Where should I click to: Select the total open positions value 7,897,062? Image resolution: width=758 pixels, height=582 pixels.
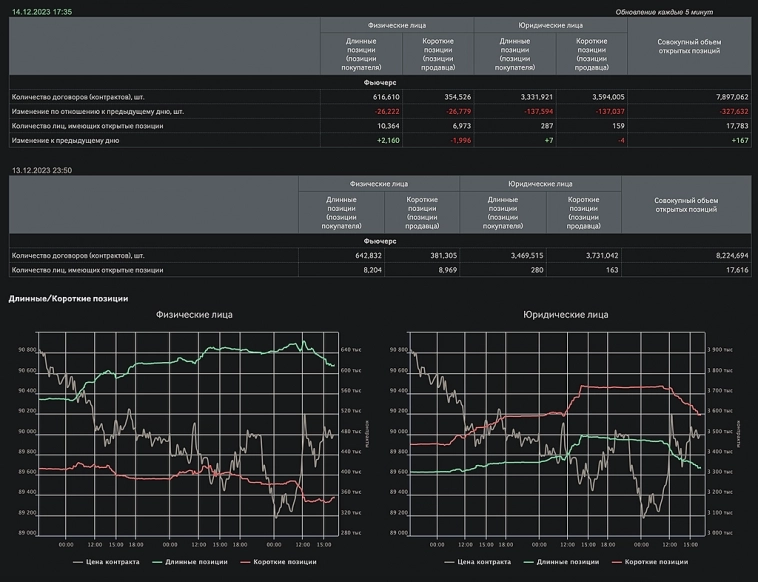pyautogui.click(x=727, y=97)
